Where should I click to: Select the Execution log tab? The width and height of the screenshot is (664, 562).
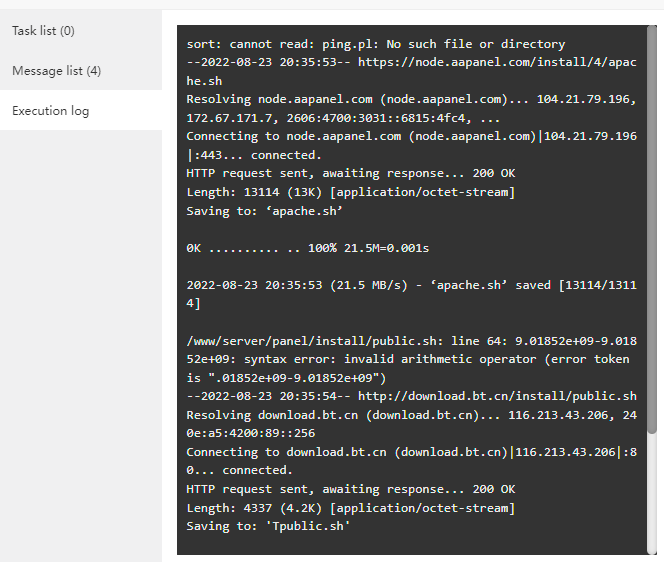50,111
